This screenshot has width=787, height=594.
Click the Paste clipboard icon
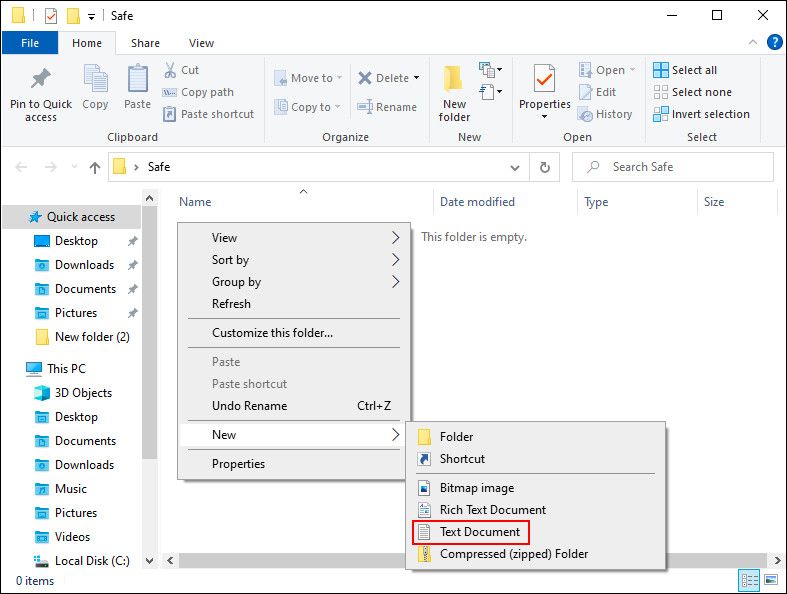tap(137, 79)
